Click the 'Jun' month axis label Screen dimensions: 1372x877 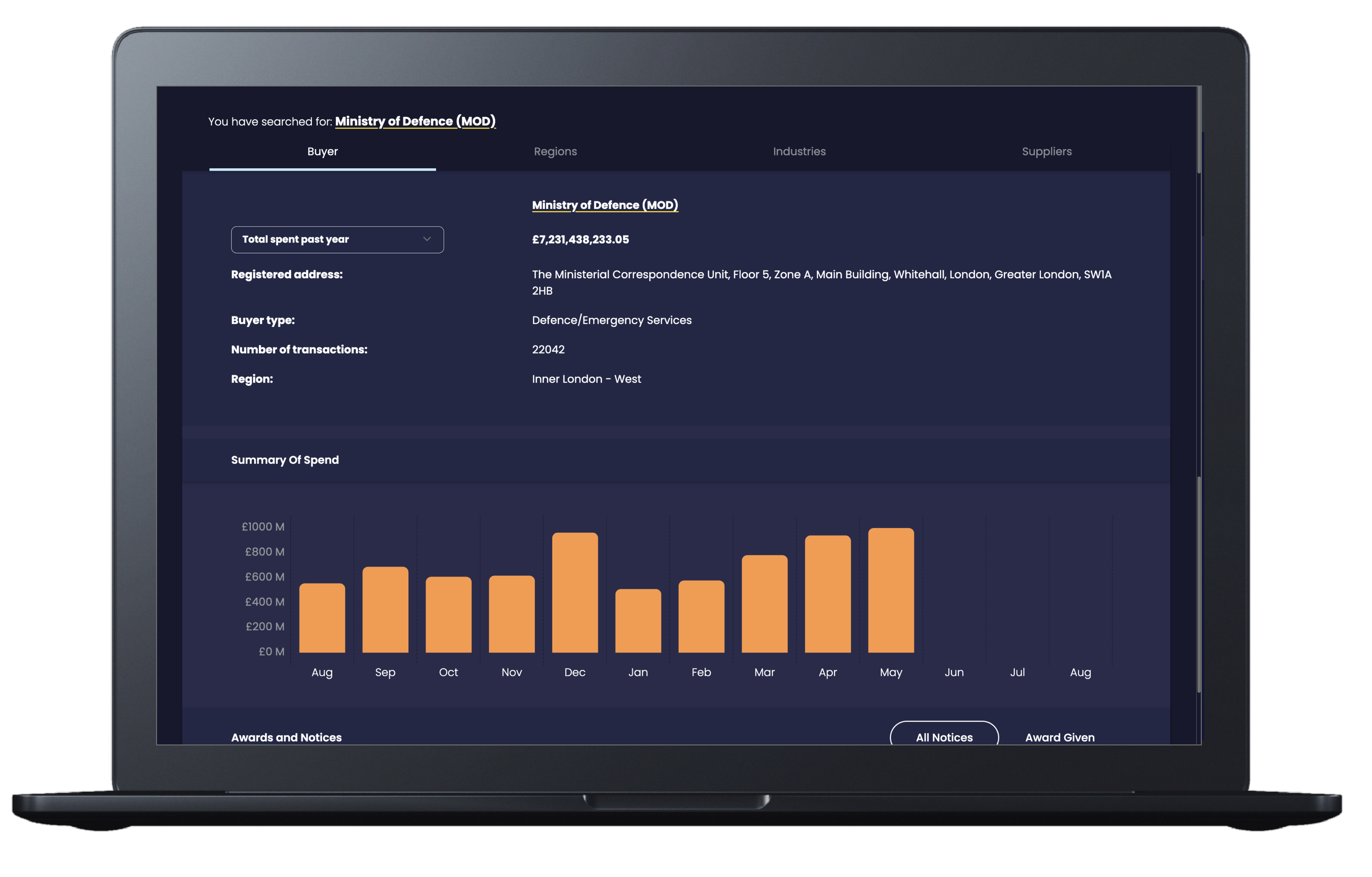954,673
